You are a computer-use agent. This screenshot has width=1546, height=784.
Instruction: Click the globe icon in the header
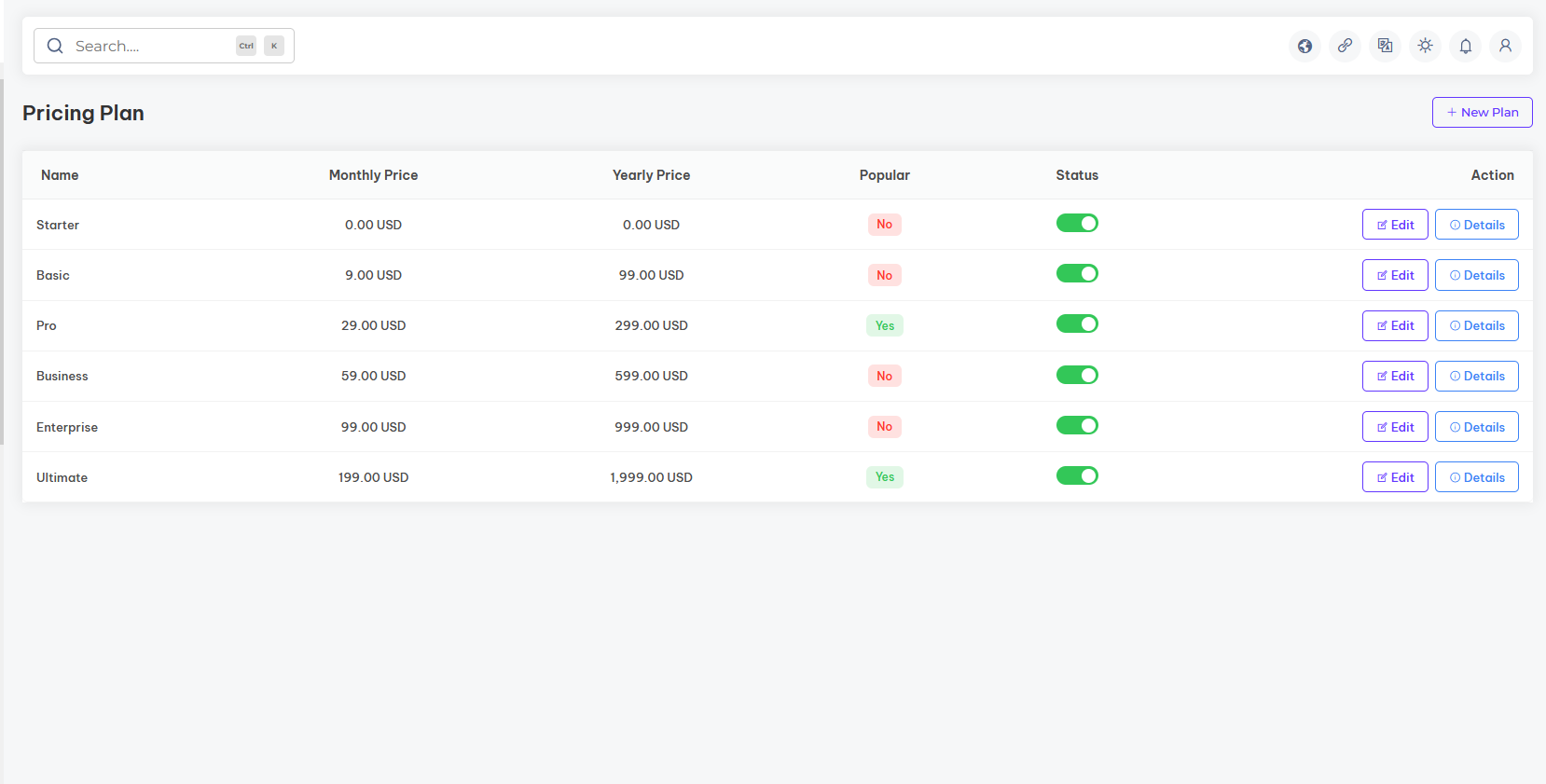1304,46
